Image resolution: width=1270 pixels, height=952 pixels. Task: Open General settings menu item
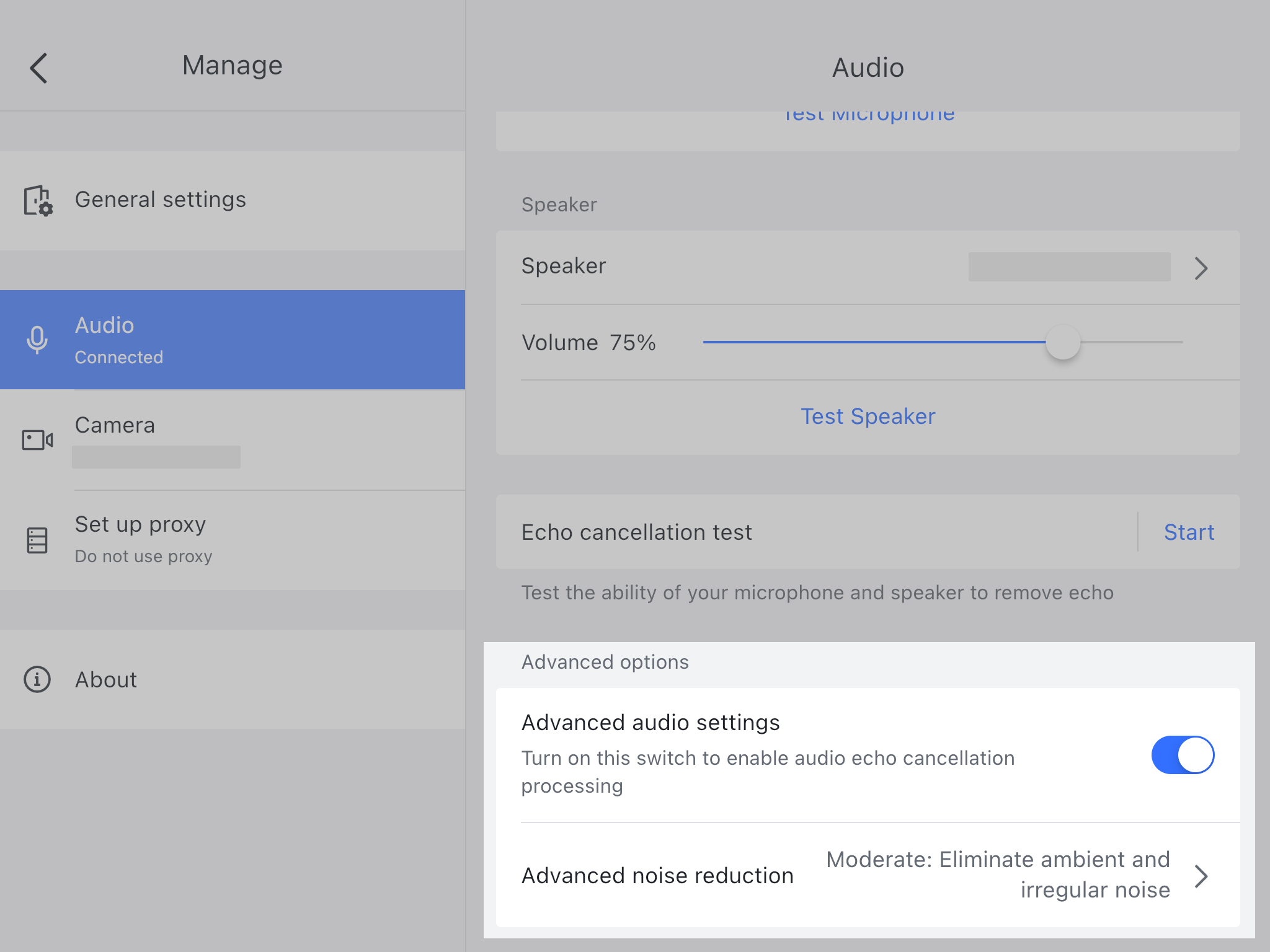[160, 200]
